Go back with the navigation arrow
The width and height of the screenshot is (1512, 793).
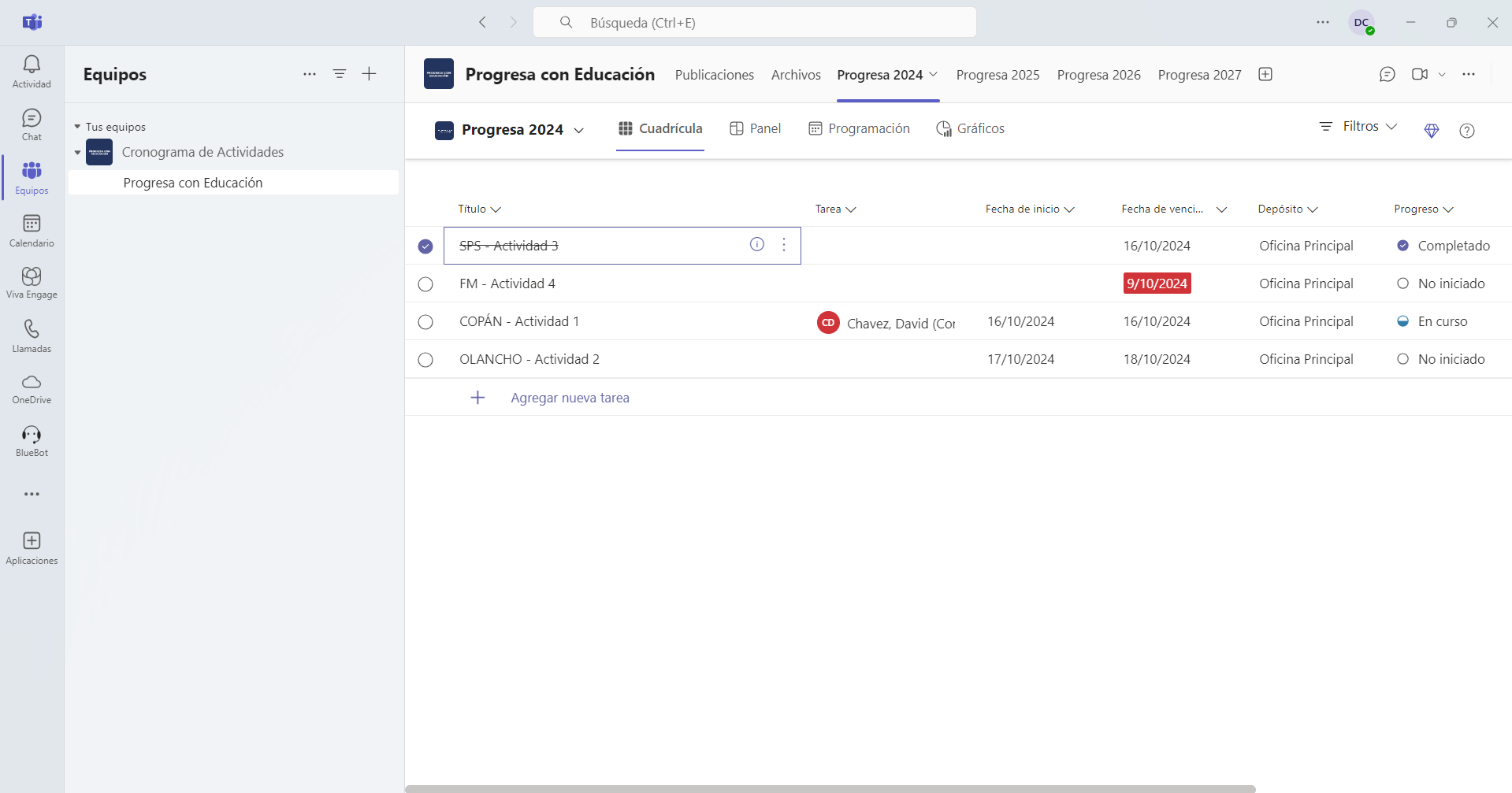point(483,22)
